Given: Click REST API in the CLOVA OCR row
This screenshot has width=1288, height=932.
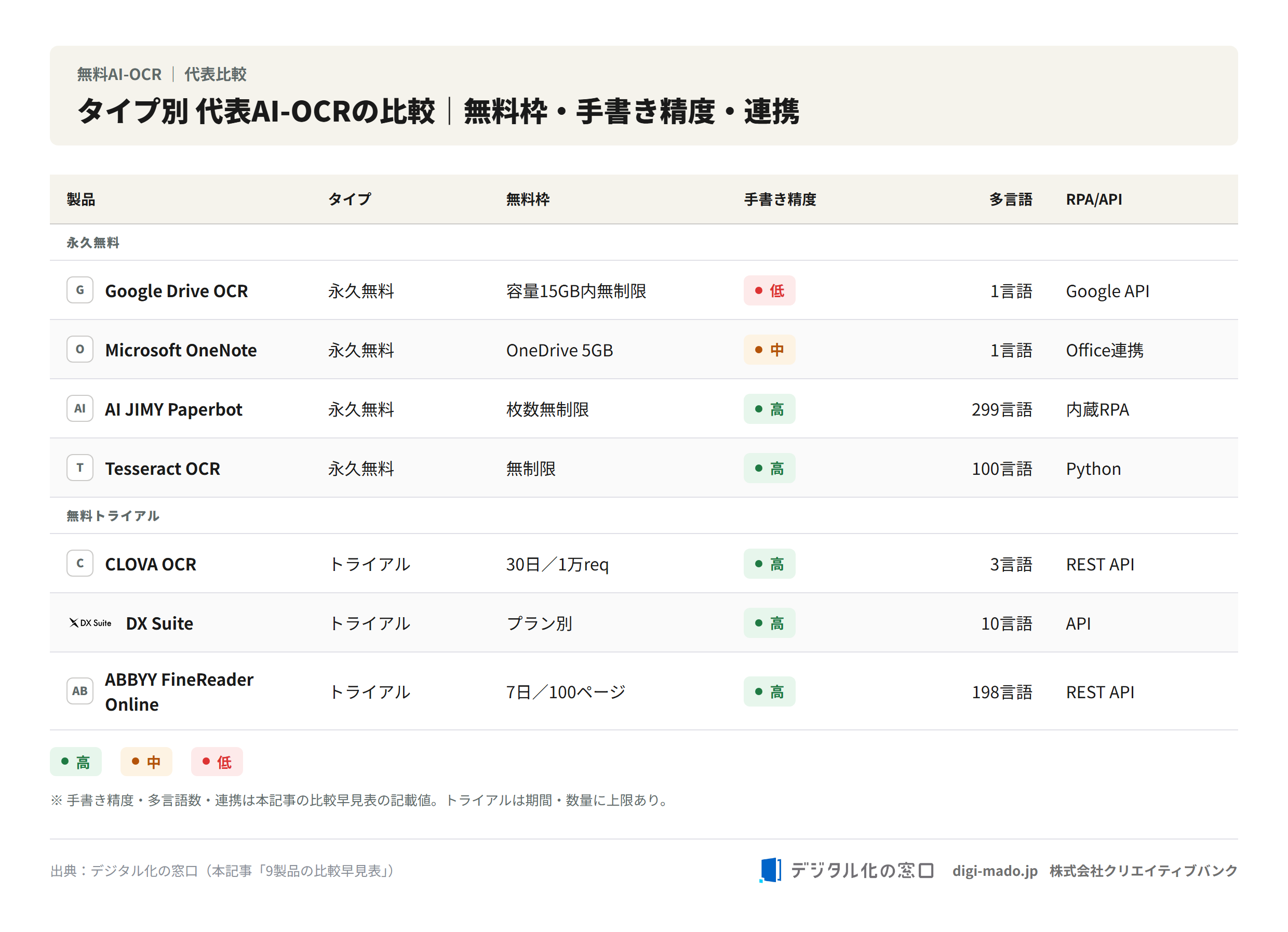Looking at the screenshot, I should point(1100,564).
